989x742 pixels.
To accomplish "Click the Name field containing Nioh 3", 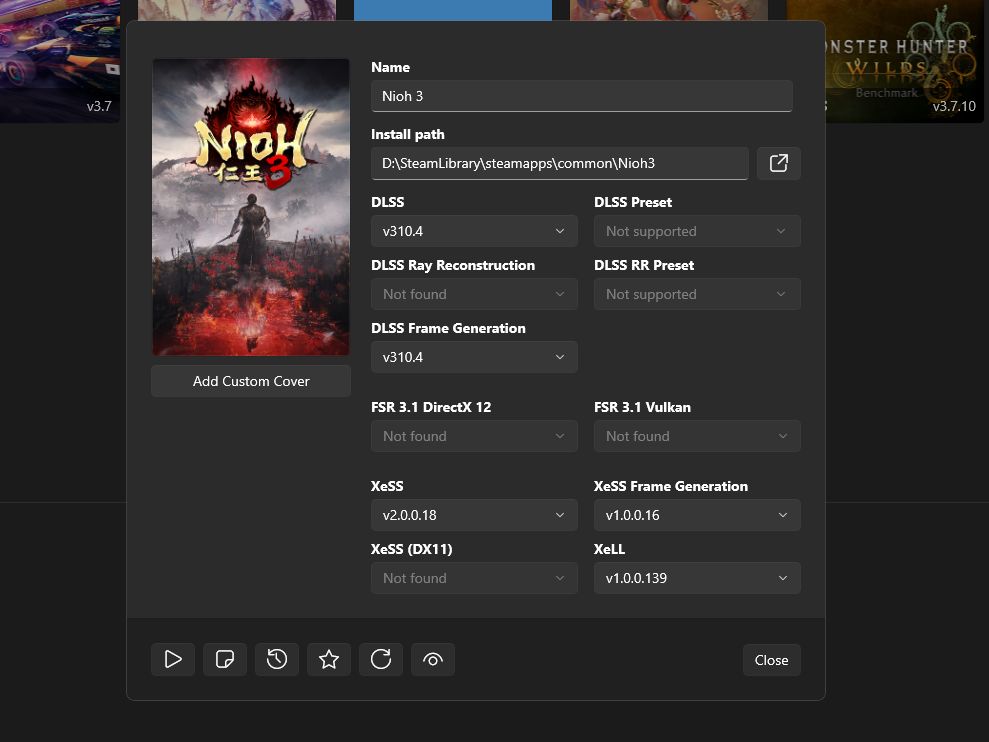I will pos(581,96).
